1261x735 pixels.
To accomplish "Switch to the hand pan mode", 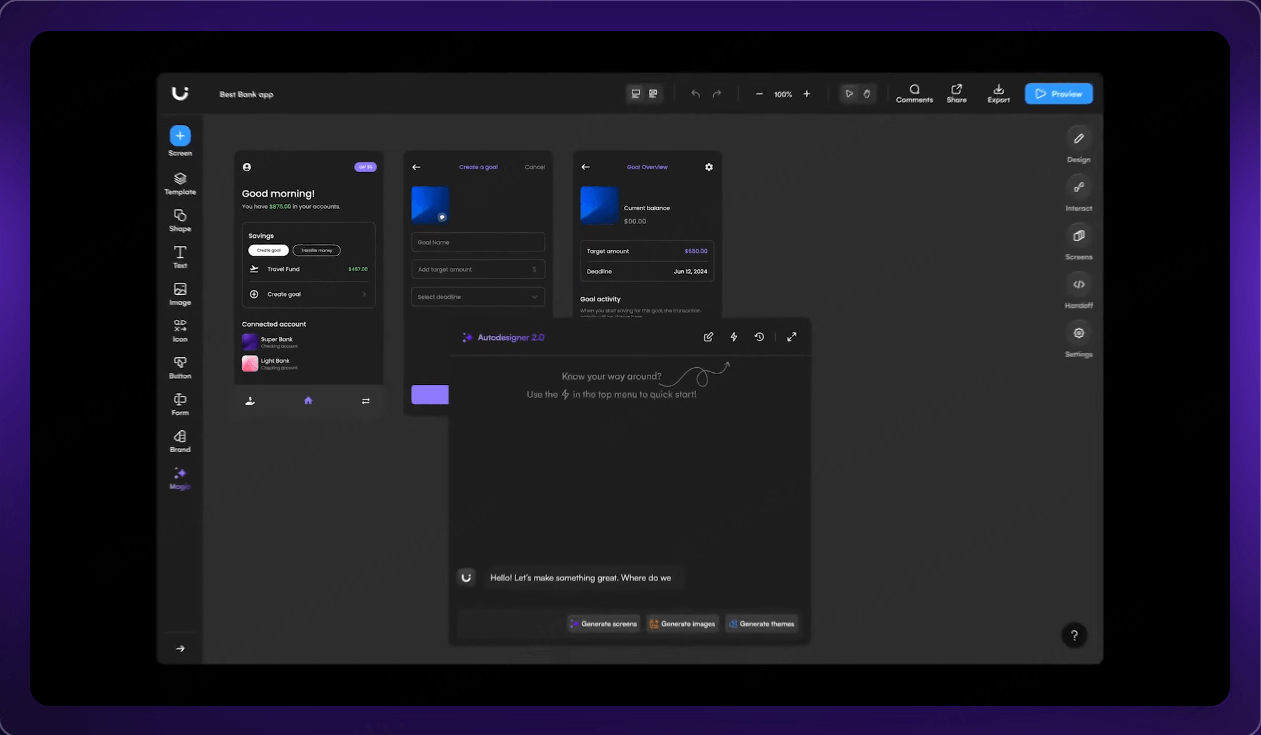I will click(x=867, y=94).
